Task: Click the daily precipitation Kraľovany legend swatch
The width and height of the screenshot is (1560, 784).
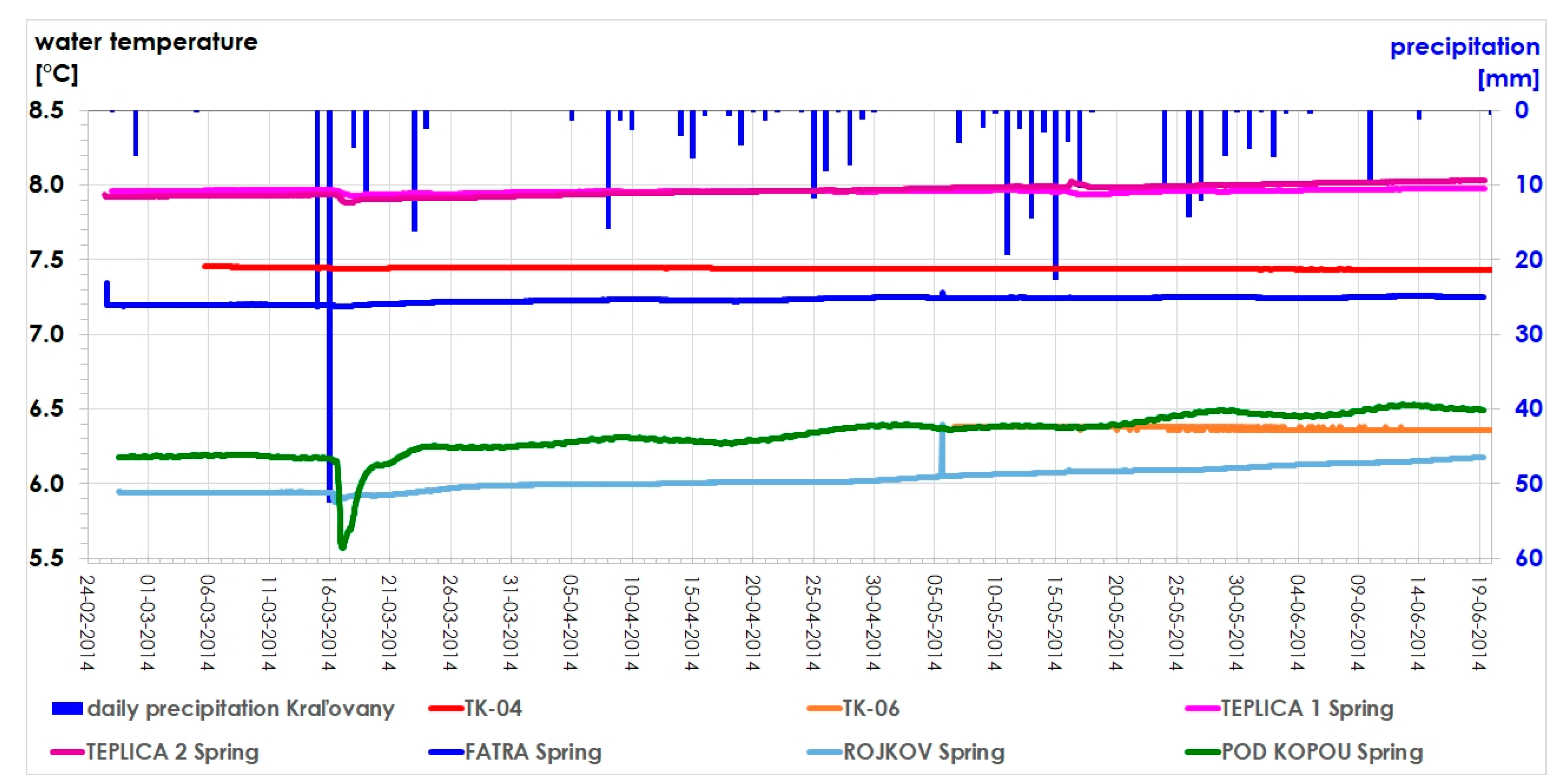Action: point(67,708)
